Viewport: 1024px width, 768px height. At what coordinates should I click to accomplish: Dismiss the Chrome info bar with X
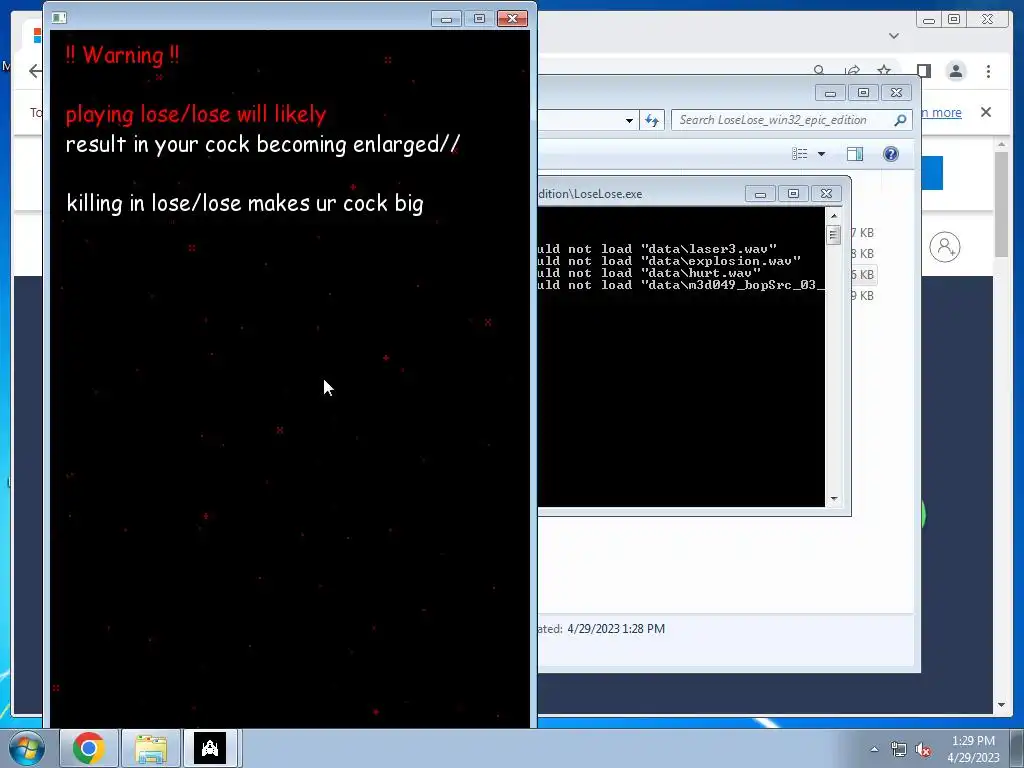coord(986,112)
